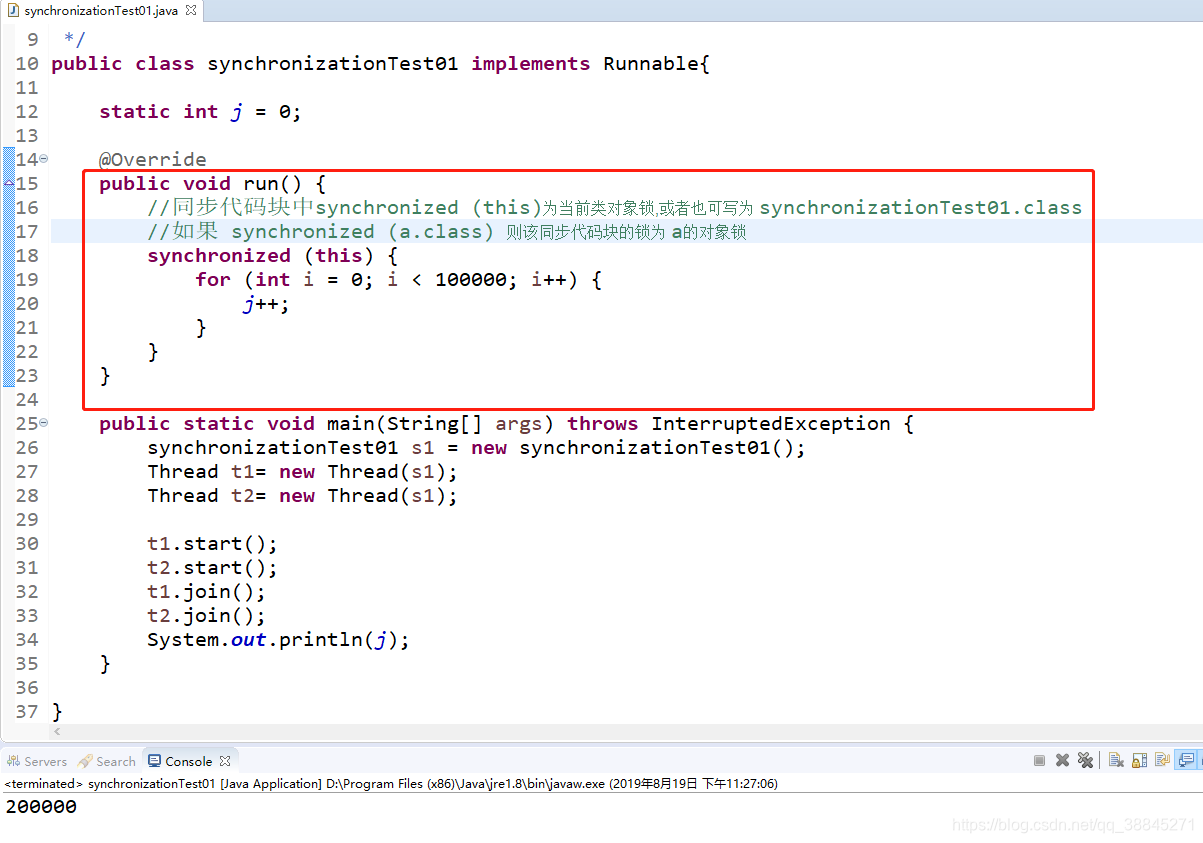Activate the Console tab

(189, 761)
